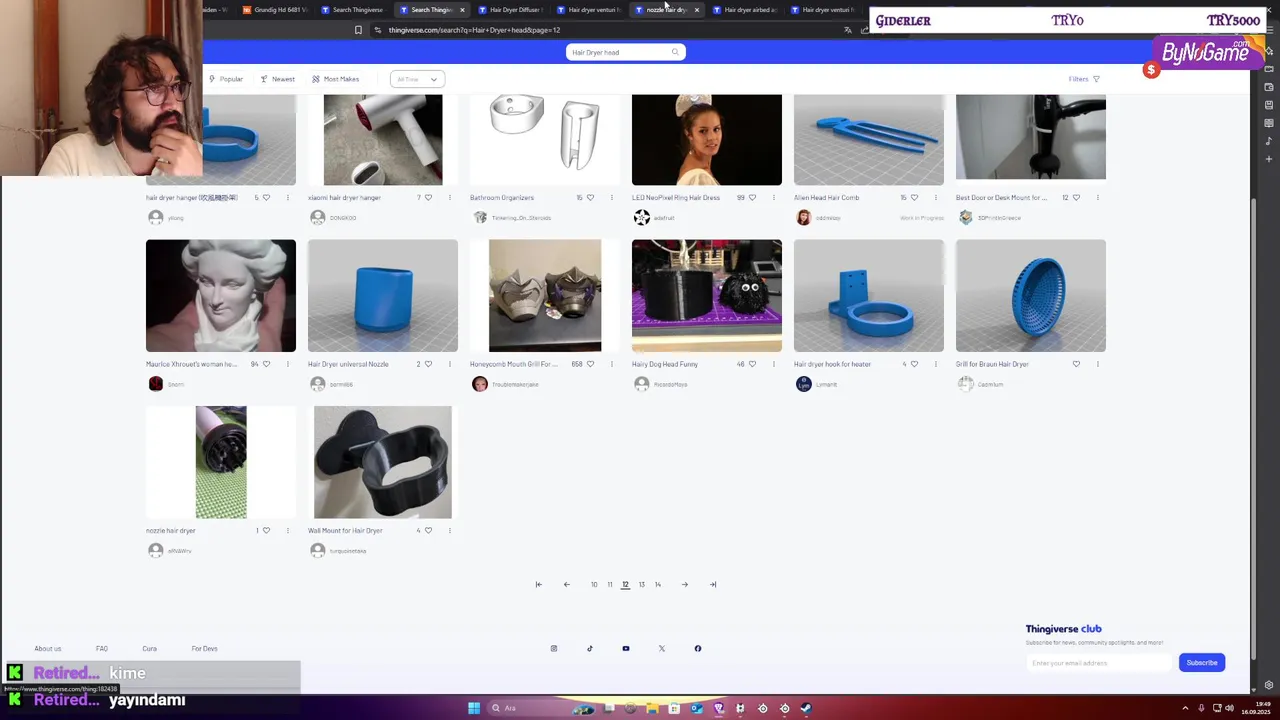Screen dimensions: 1280x720
Task: Expand the Filters panel
Action: 1084,79
